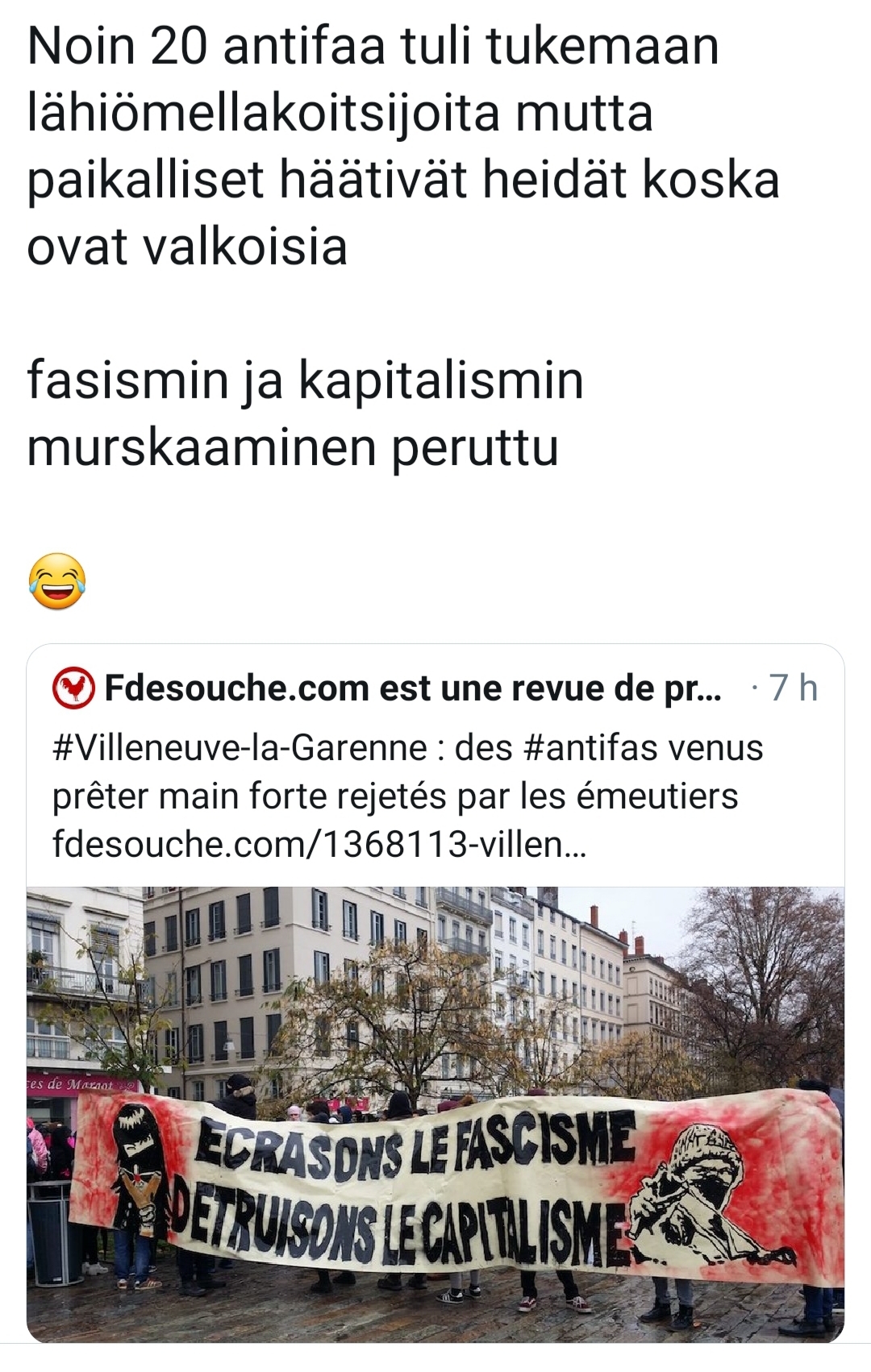This screenshot has width=871, height=1372.
Task: Open the #Villeneuve-la-Garenne hashtag
Action: 240,748
